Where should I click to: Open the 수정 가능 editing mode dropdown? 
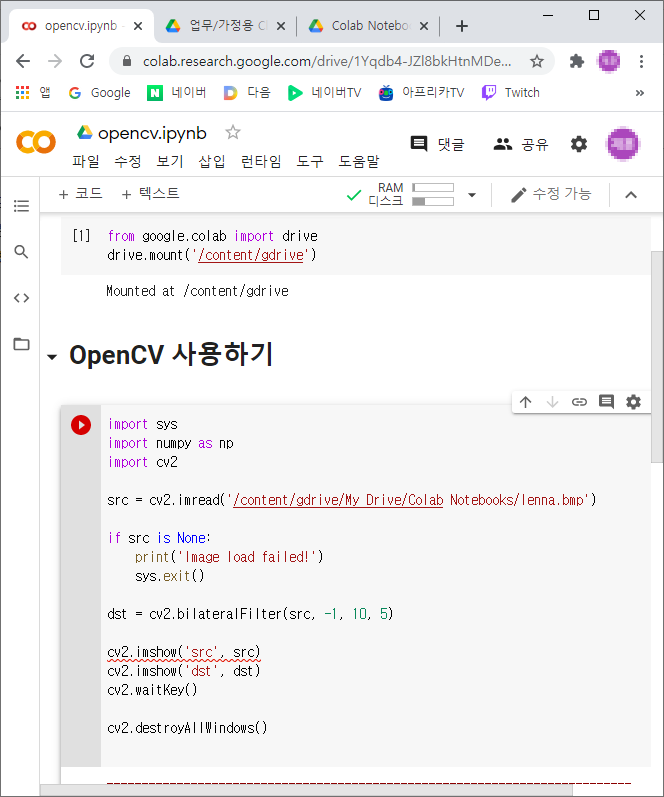pyautogui.click(x=551, y=194)
